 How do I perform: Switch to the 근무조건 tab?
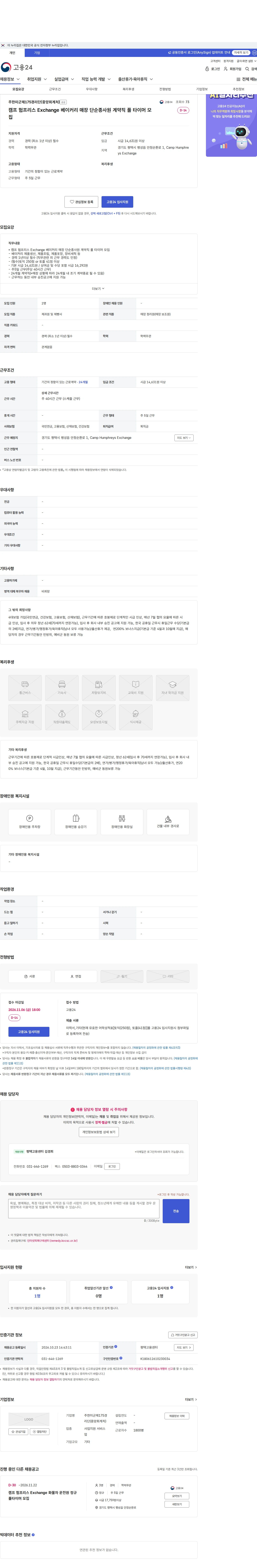[55, 89]
